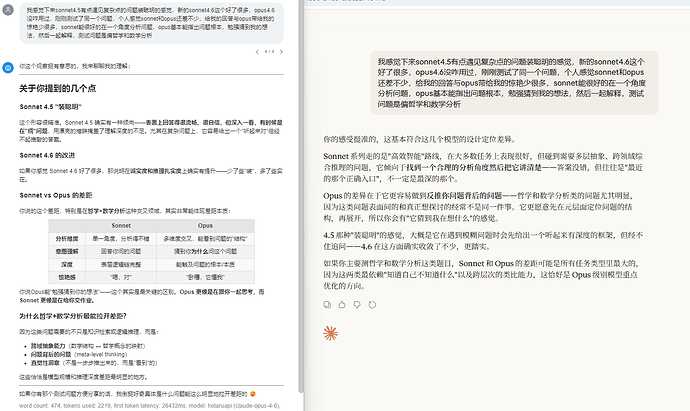Screen dimensions: 690x411
Task: Click Claude paragraph starting 'Sonnet 系列走的是'
Action: pos(483,168)
